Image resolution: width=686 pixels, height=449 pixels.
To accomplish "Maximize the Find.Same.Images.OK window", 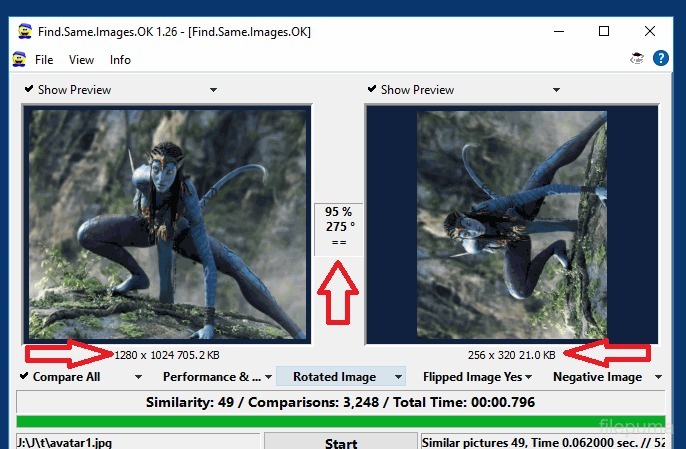I will (604, 32).
